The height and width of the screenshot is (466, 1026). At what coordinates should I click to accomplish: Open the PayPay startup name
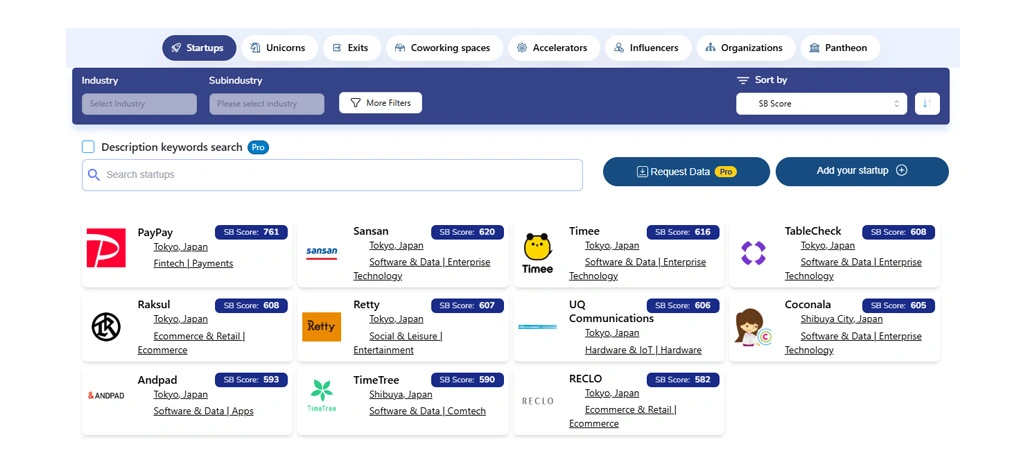(x=155, y=232)
